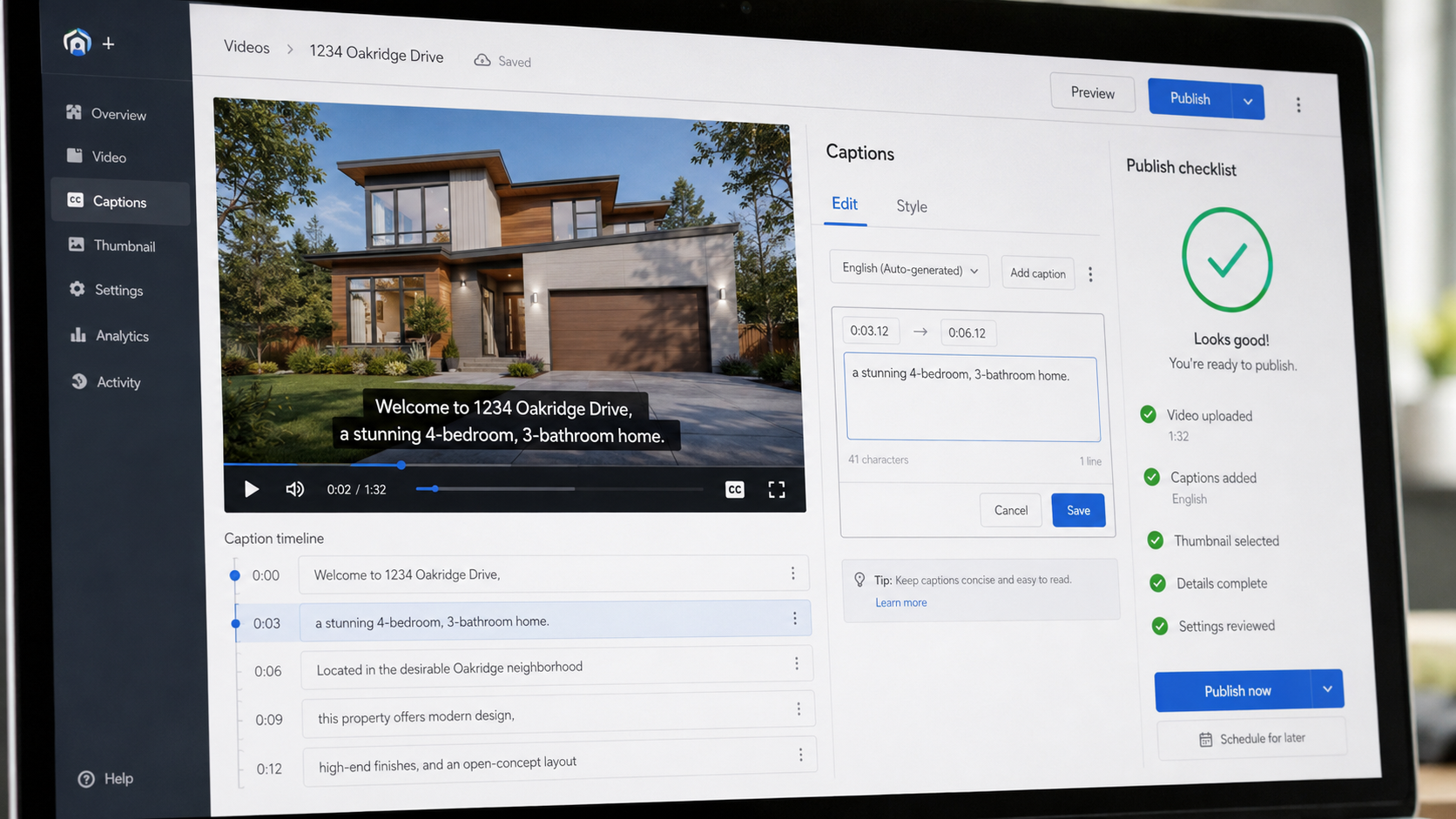Click the Videos breadcrumb

[246, 47]
